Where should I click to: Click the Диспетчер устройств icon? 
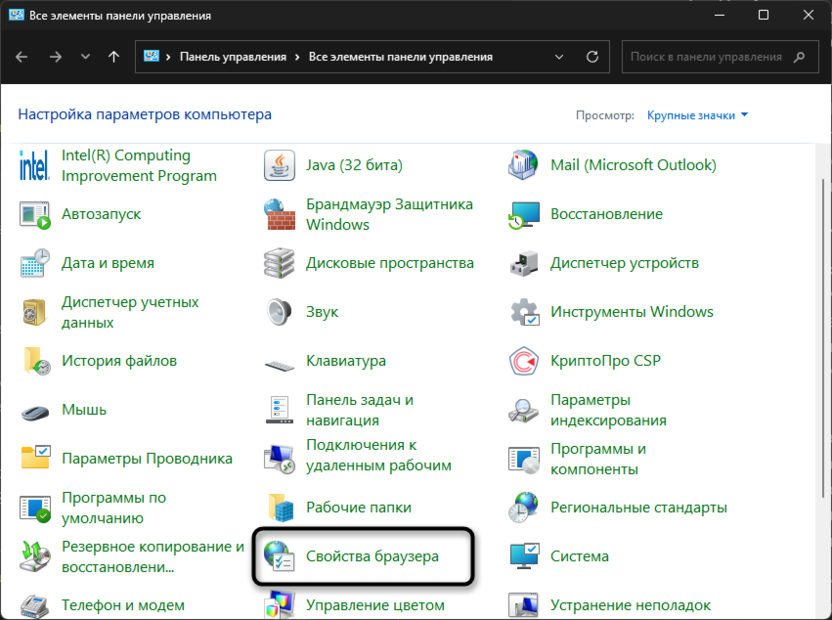coord(525,263)
